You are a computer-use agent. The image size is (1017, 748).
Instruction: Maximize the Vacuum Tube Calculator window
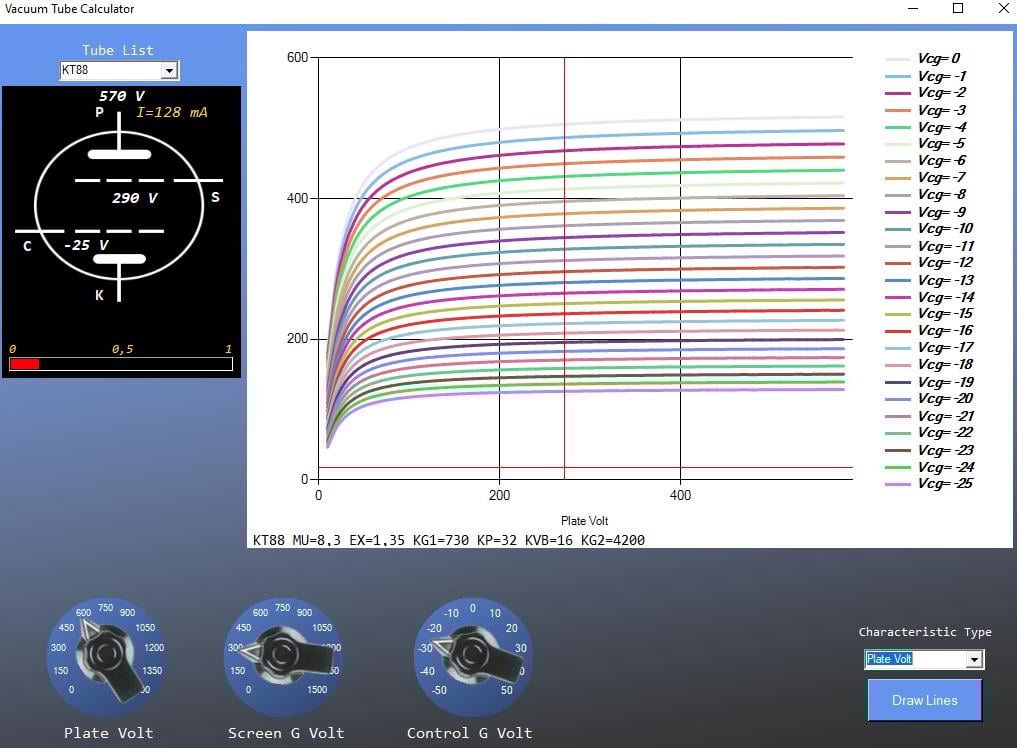pyautogui.click(x=957, y=9)
